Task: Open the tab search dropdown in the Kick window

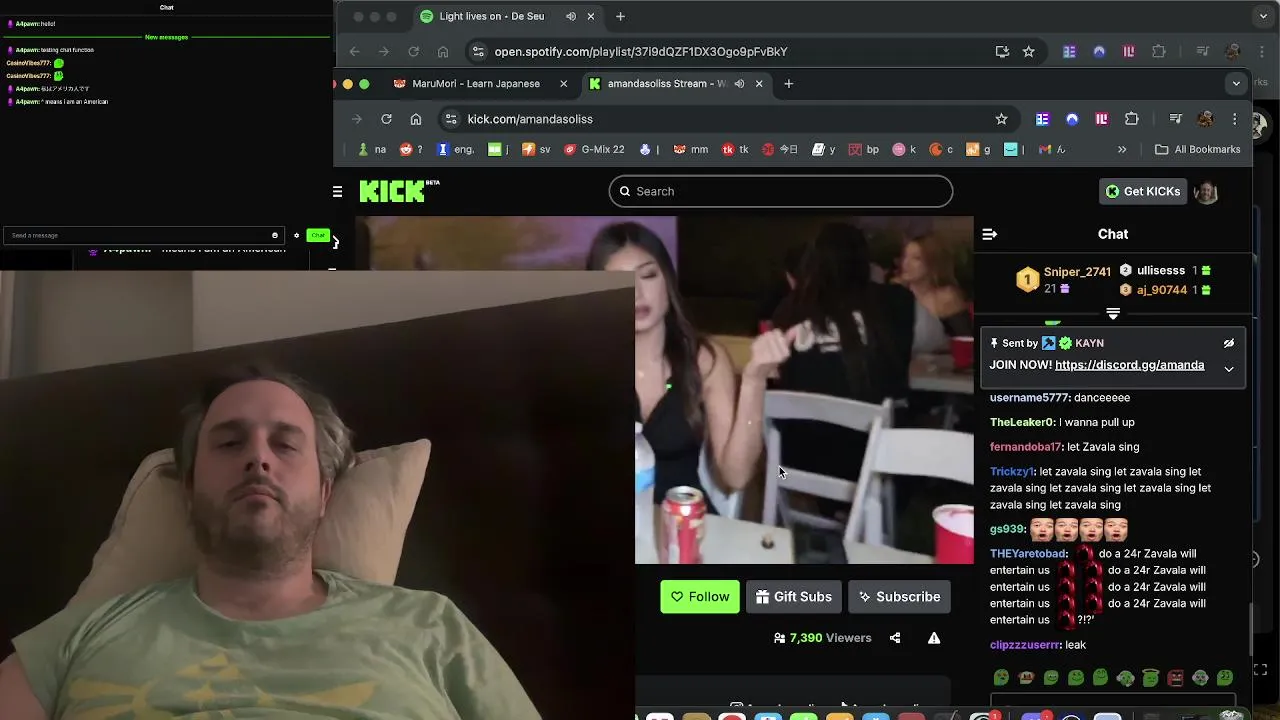Action: 1237,84
